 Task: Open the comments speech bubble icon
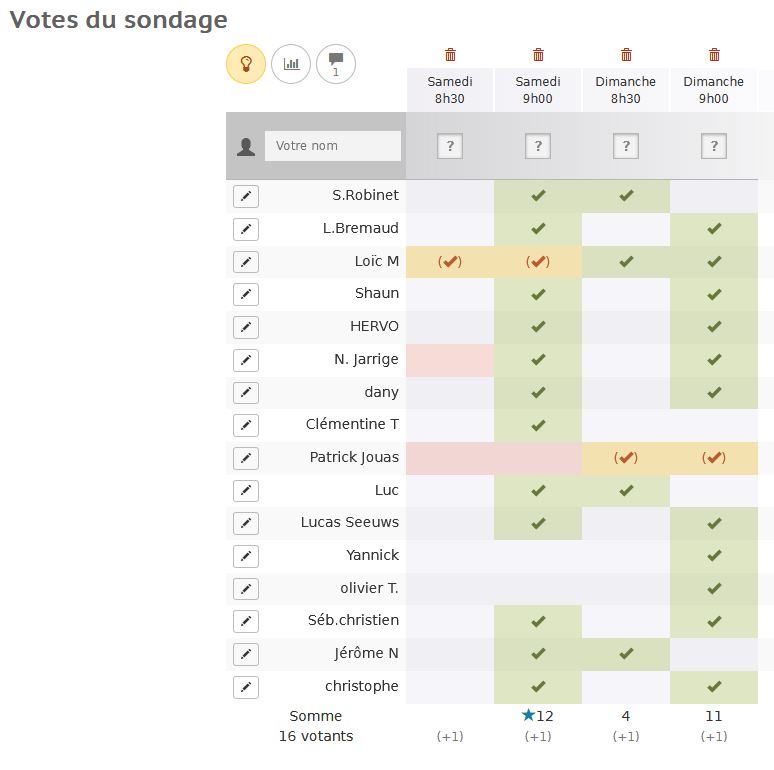pos(336,64)
